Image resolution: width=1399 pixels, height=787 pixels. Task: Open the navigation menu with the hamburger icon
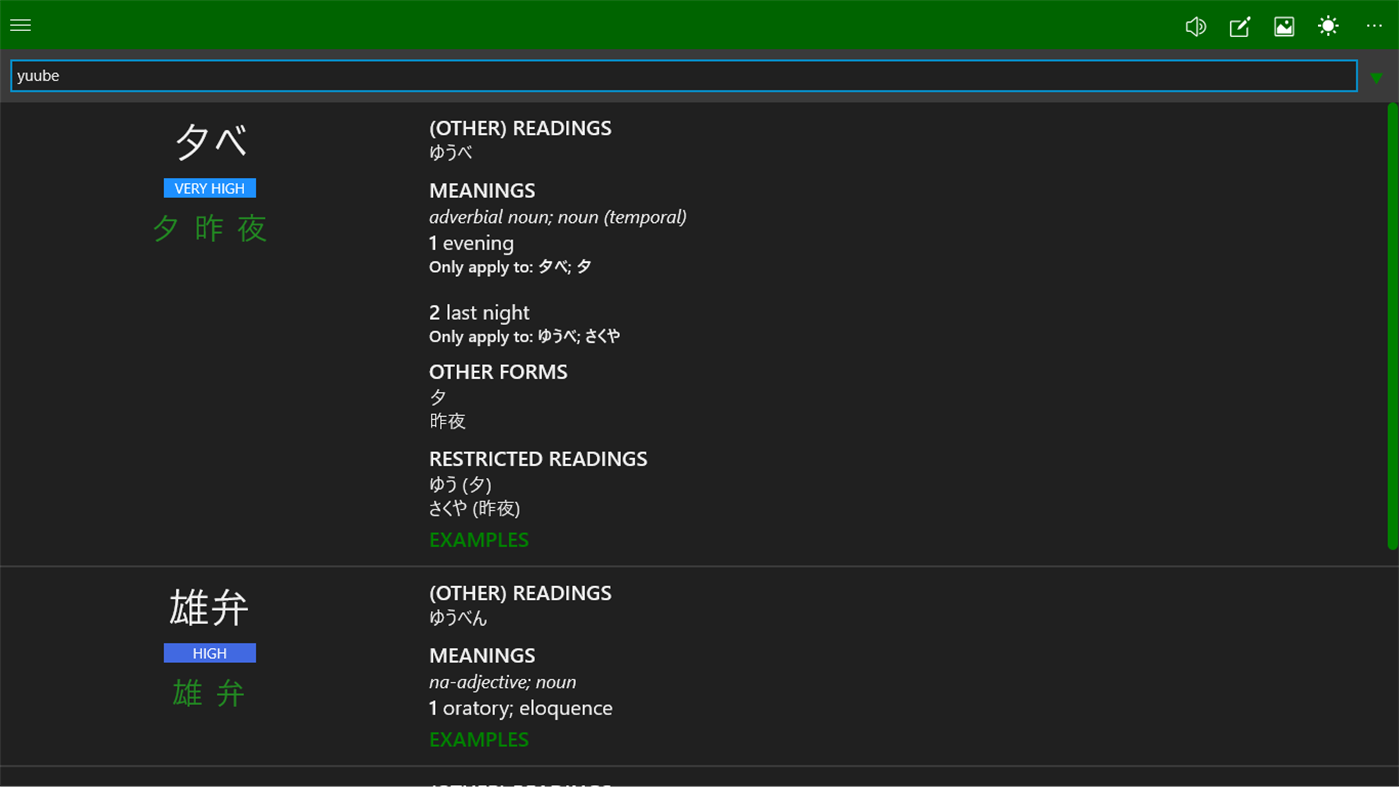coord(20,24)
